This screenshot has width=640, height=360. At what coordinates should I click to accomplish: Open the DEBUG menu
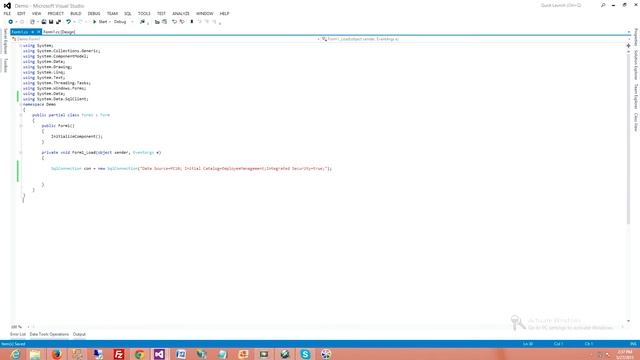(94, 13)
